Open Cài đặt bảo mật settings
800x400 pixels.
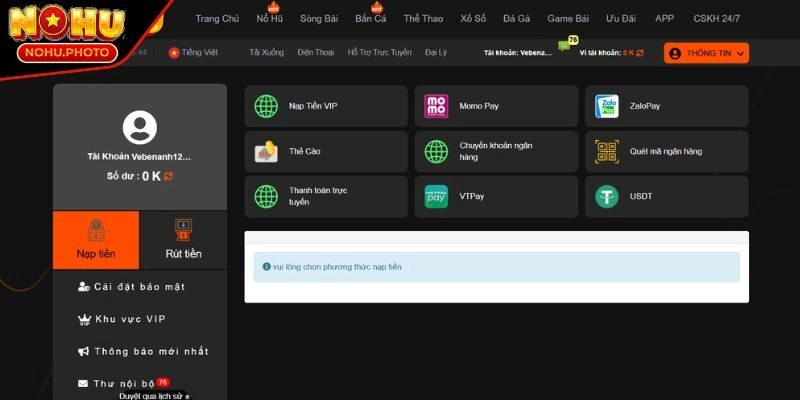pyautogui.click(x=138, y=287)
